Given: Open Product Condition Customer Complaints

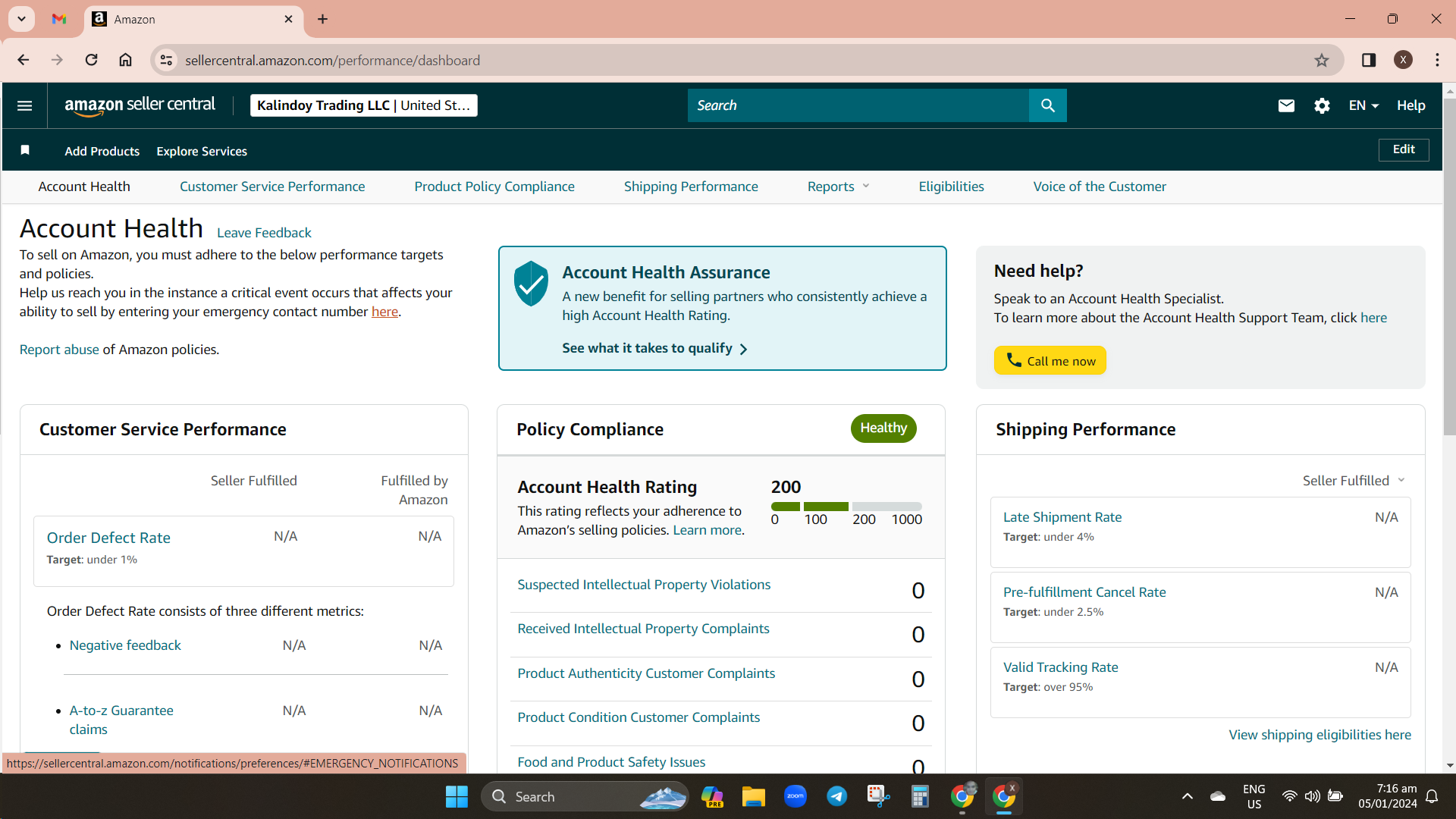Looking at the screenshot, I should tap(639, 717).
